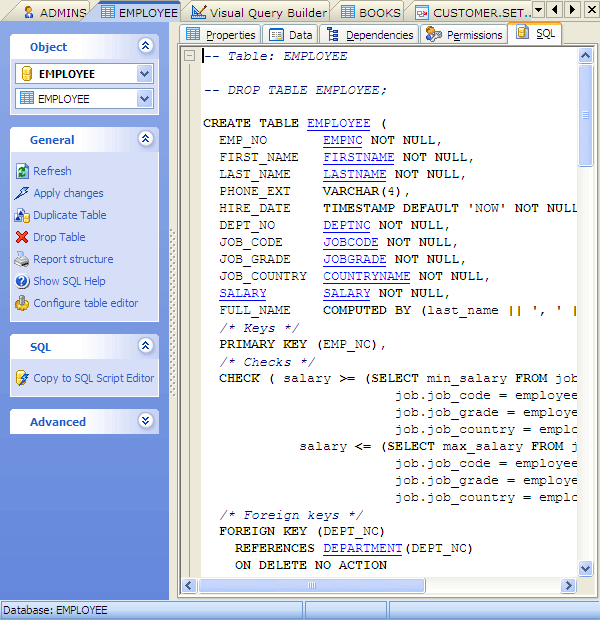Follow the JOBGRADE domain hyperlink

[x=355, y=259]
